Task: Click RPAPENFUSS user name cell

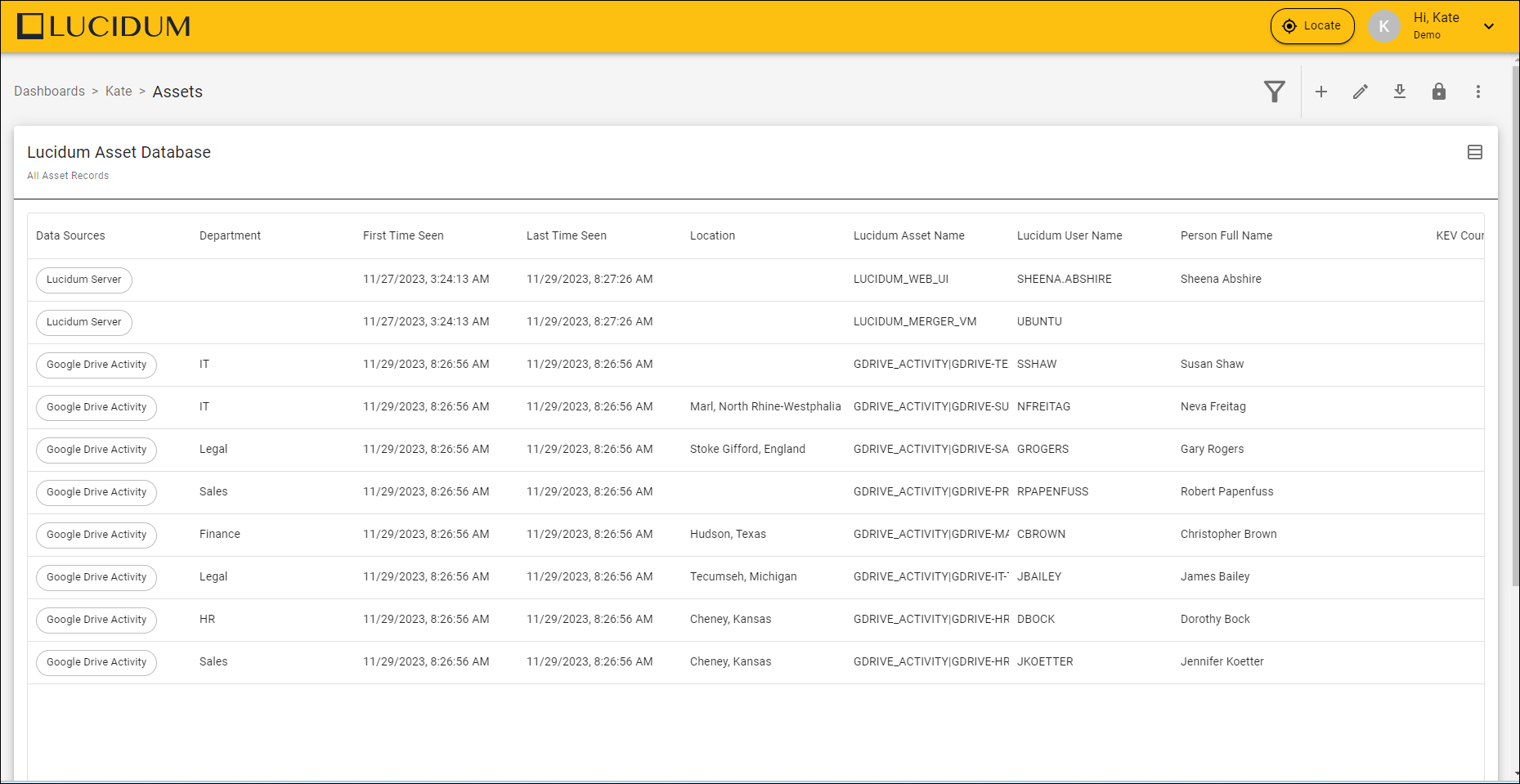Action: (x=1052, y=491)
